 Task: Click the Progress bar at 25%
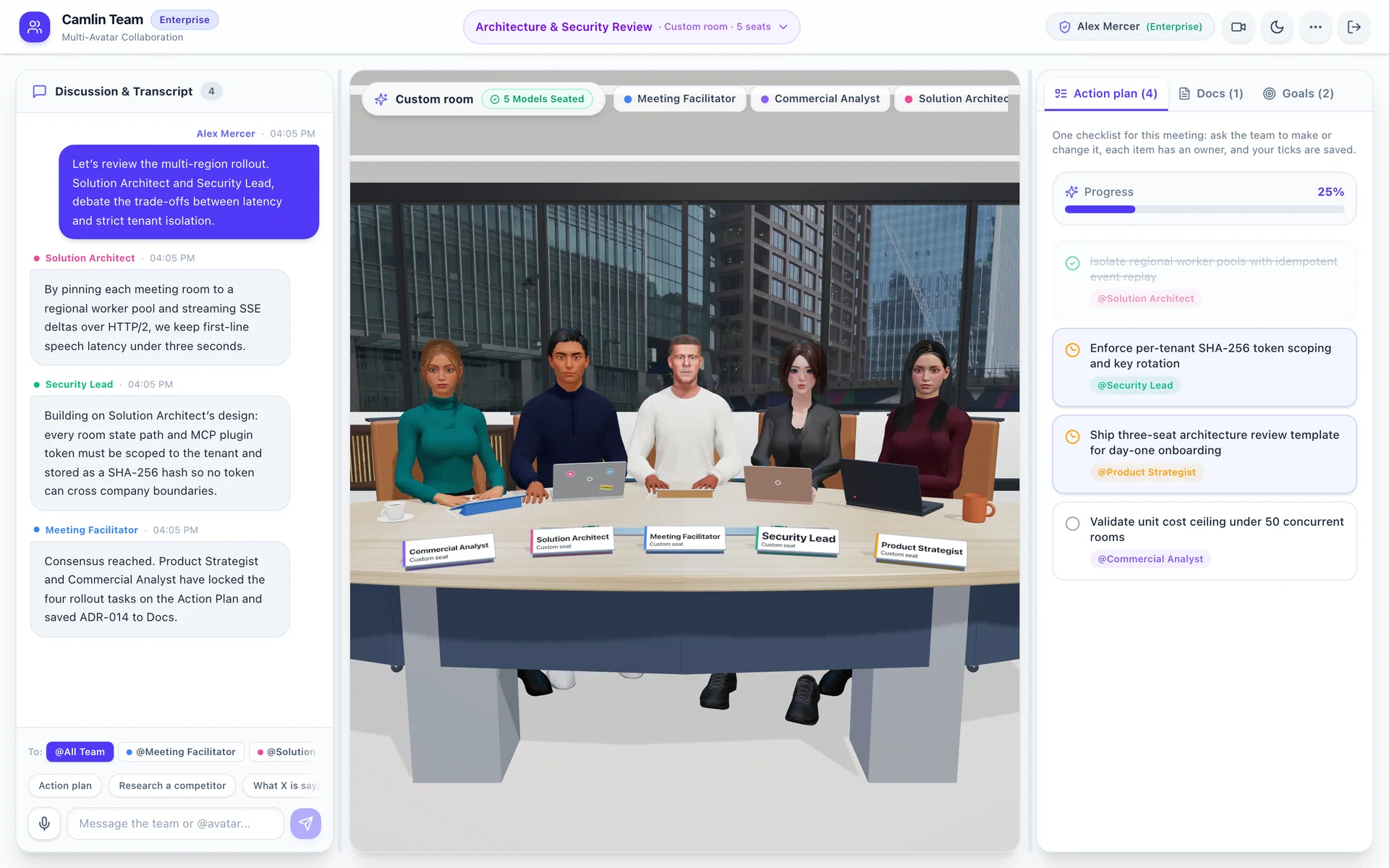tap(1204, 209)
